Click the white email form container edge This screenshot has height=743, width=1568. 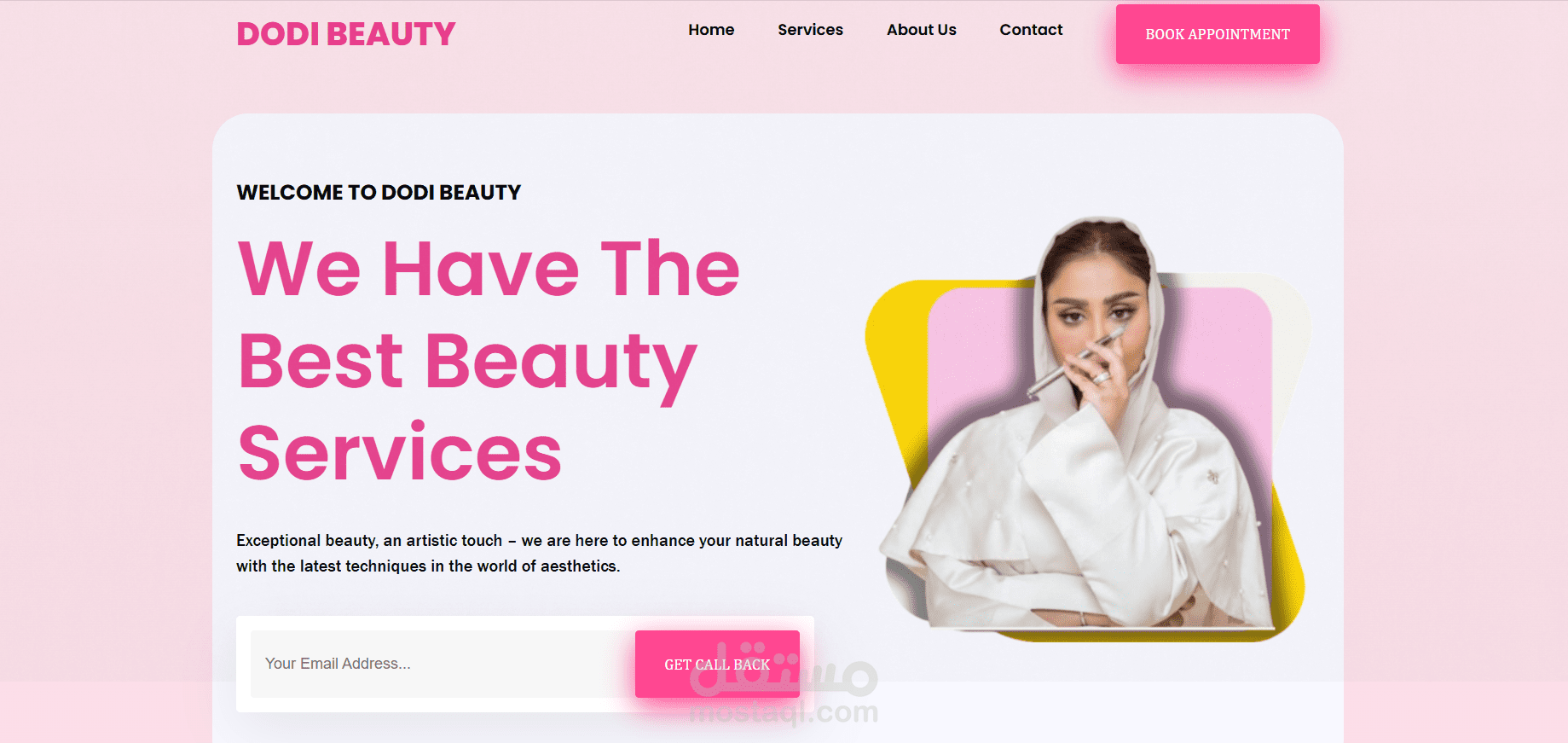(525, 622)
